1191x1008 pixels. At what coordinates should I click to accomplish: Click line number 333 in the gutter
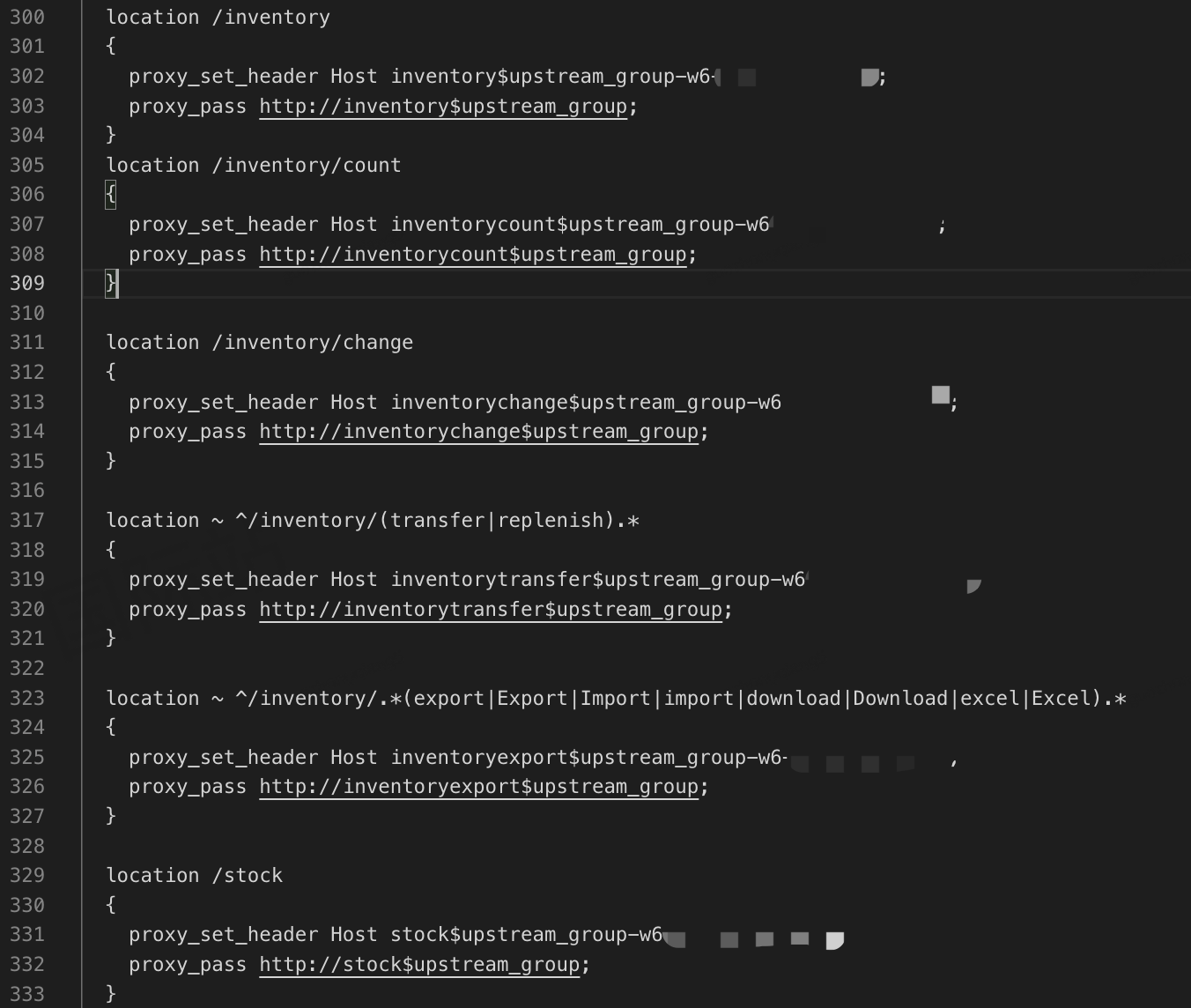click(x=27, y=994)
